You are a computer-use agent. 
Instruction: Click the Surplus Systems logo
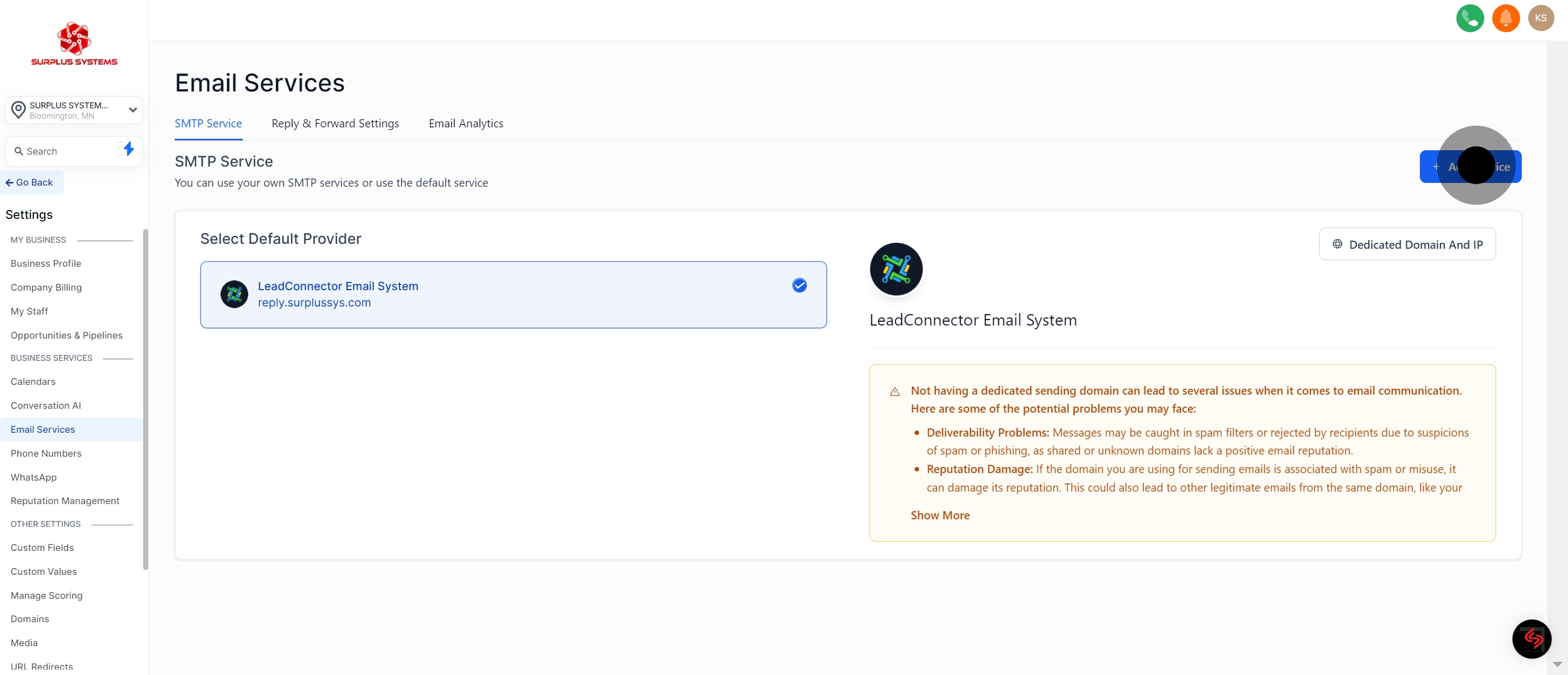(x=73, y=42)
